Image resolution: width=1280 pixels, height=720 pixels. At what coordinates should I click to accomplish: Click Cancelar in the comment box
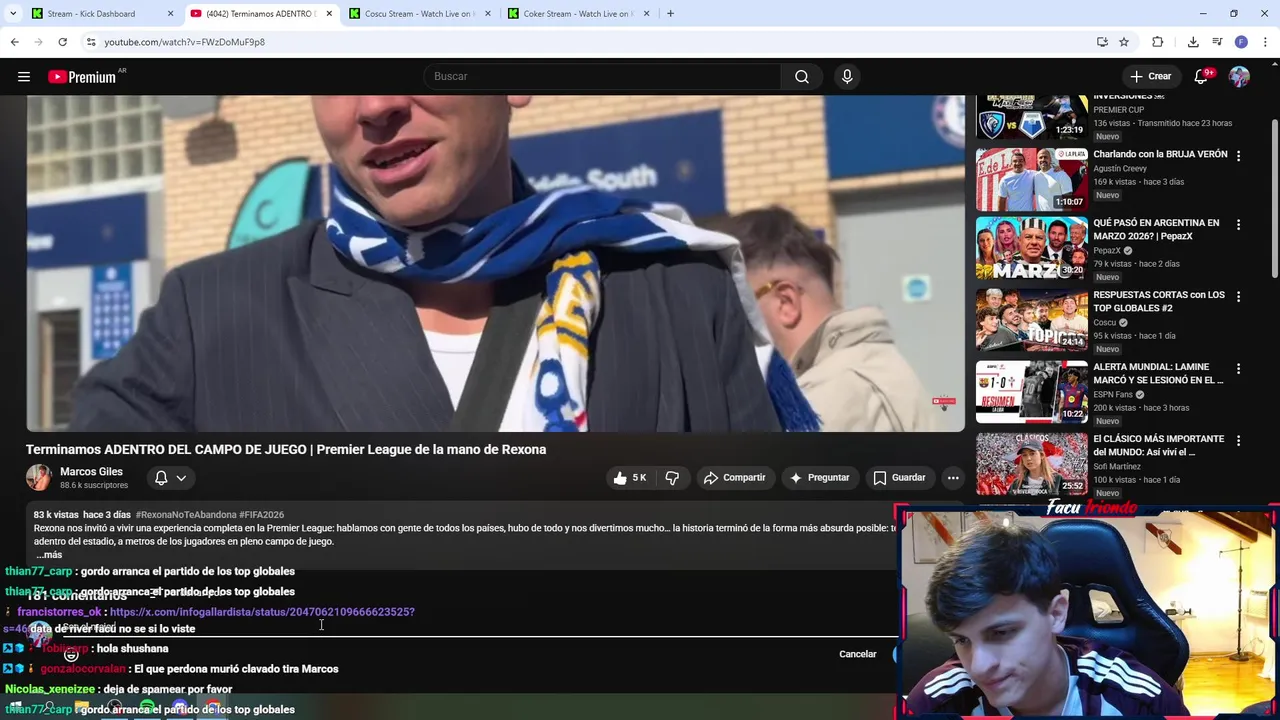(857, 654)
